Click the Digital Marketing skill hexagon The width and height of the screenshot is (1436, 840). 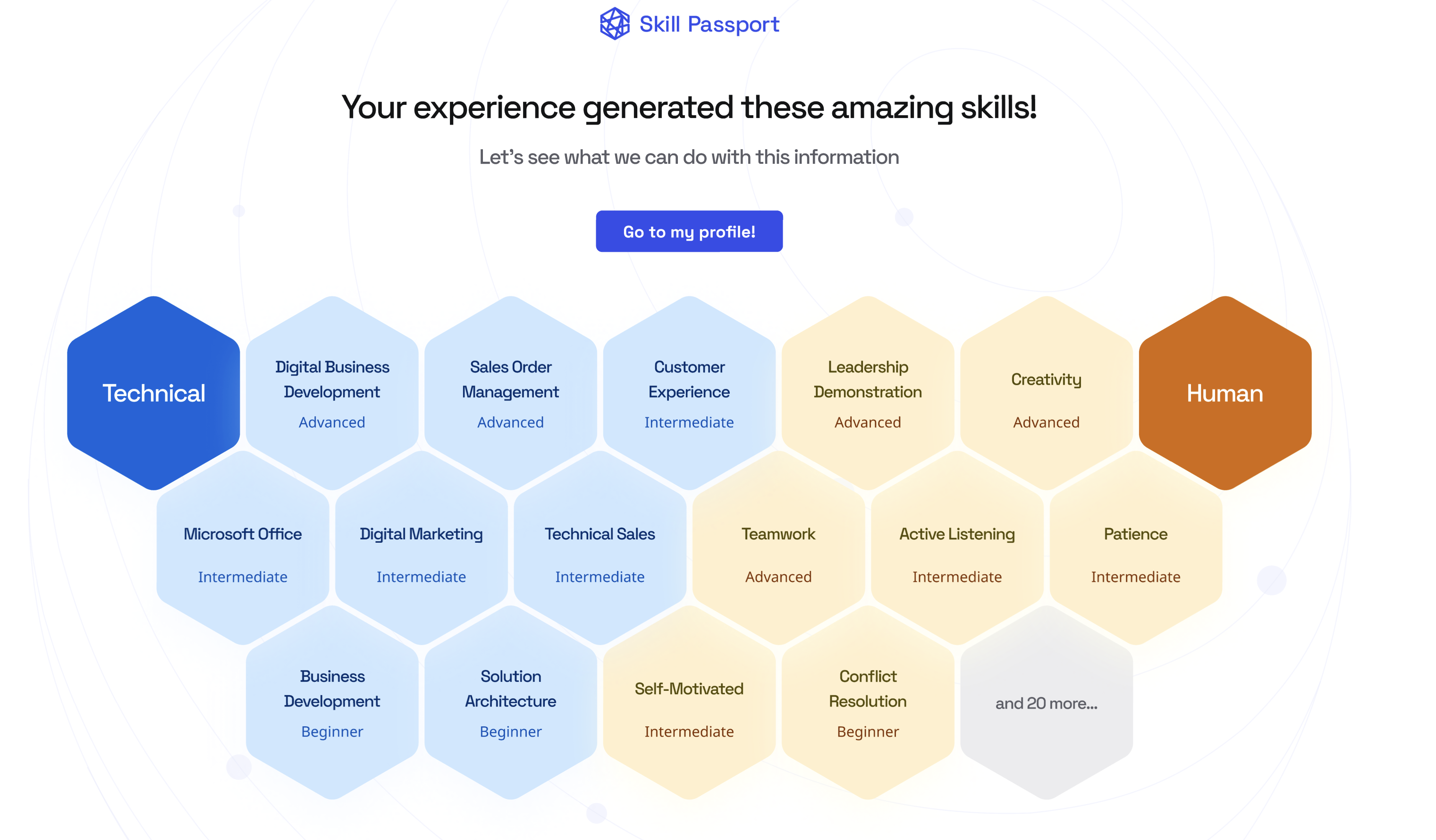[x=421, y=548]
